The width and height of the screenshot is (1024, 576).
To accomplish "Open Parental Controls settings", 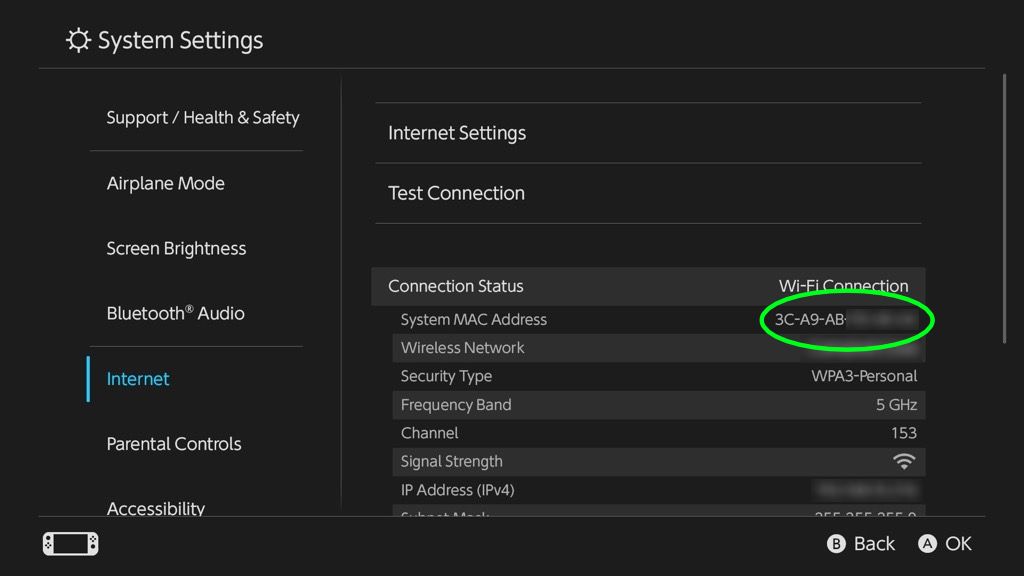I will 174,444.
